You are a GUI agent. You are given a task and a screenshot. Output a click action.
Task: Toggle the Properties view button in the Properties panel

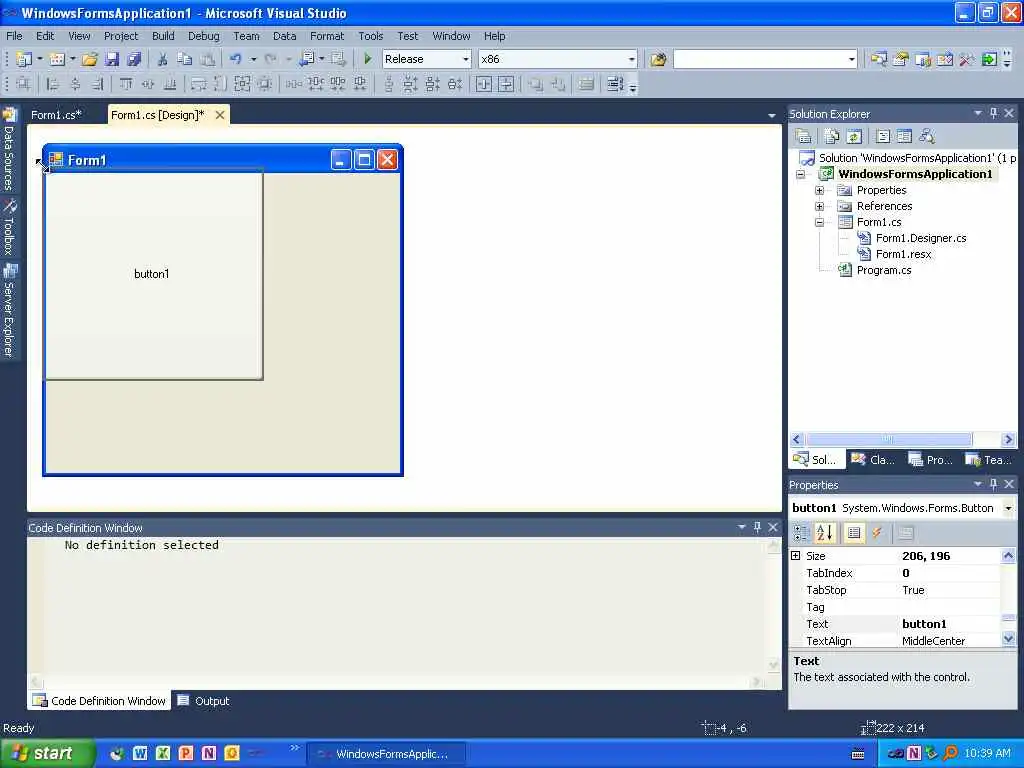pos(854,533)
